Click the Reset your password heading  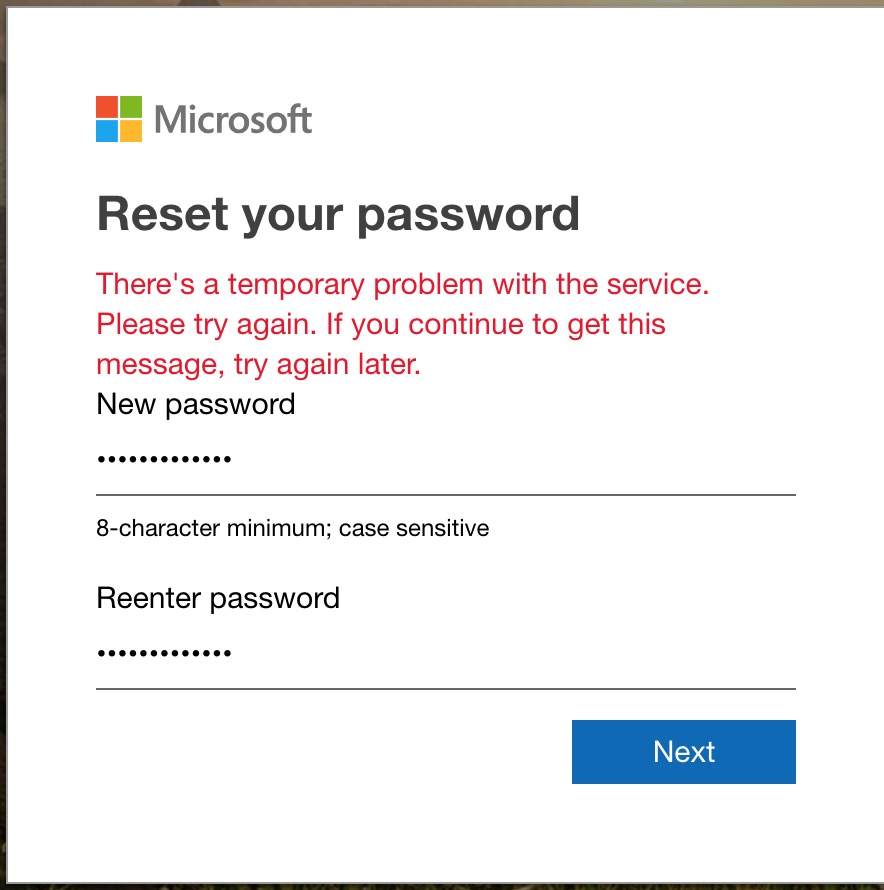tap(338, 215)
